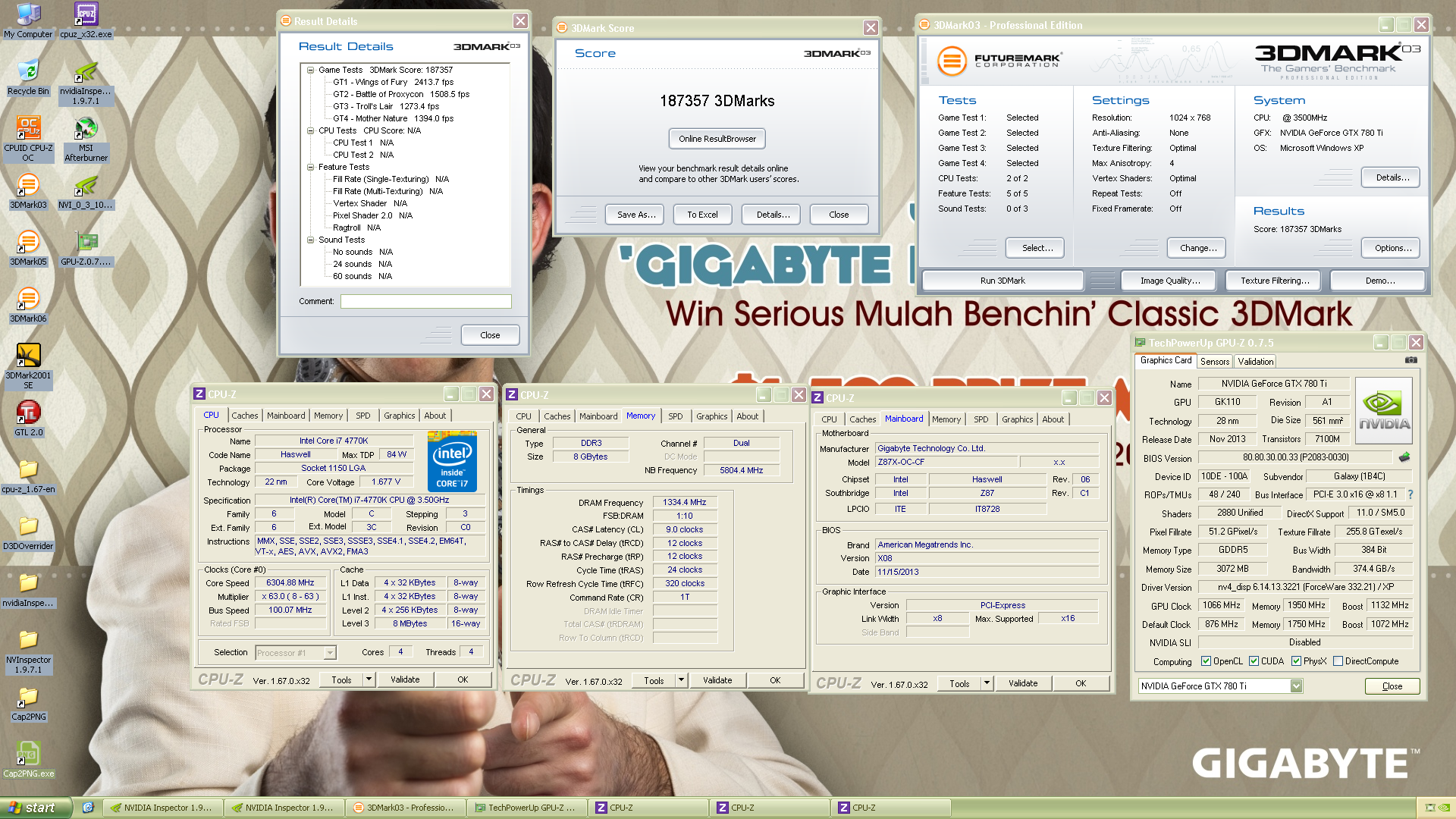Open the GPU selection dropdown in GPU-Z
Viewport: 1456px width, 819px height.
pos(1296,686)
